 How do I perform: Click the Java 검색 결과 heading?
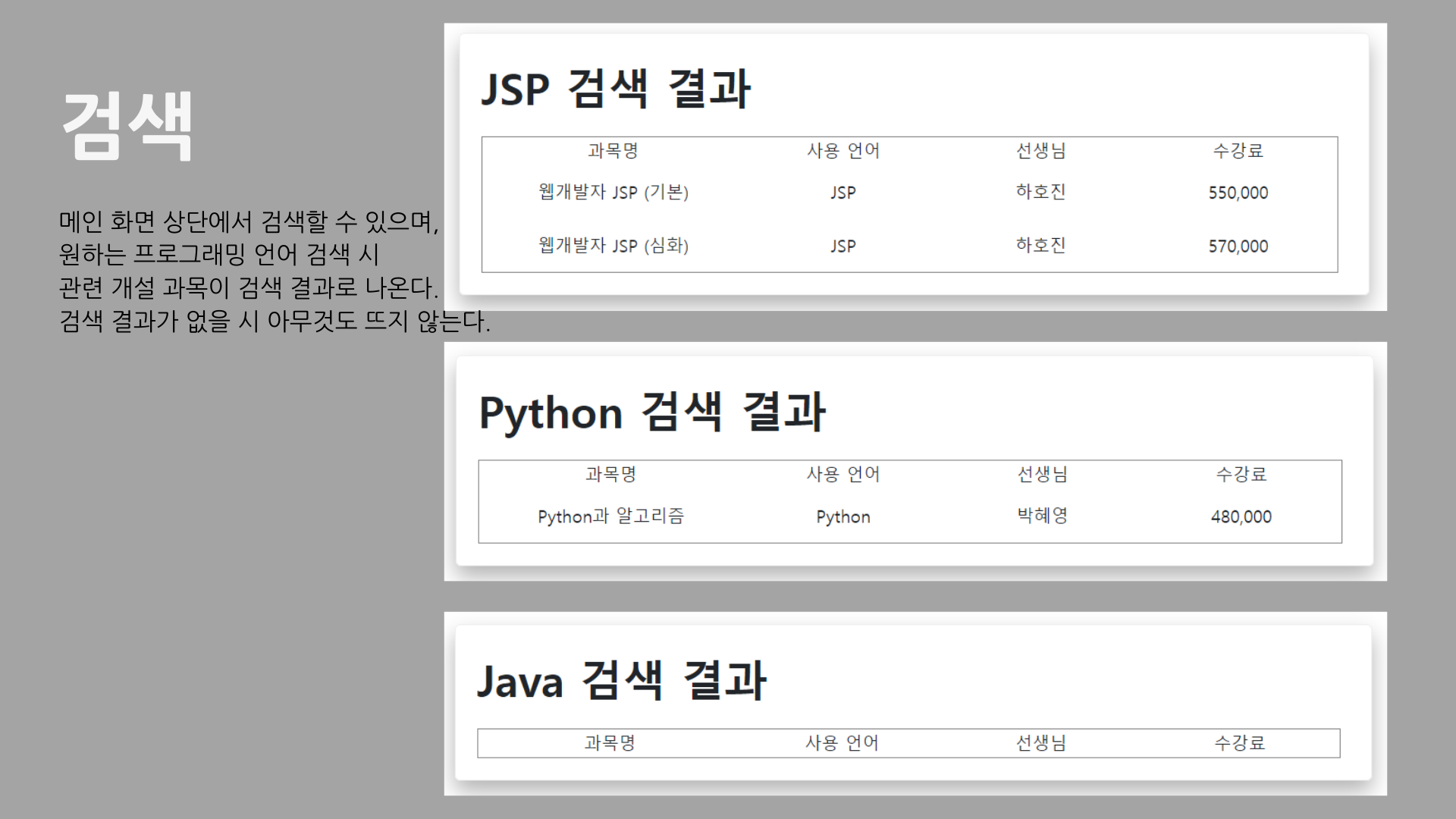click(622, 681)
